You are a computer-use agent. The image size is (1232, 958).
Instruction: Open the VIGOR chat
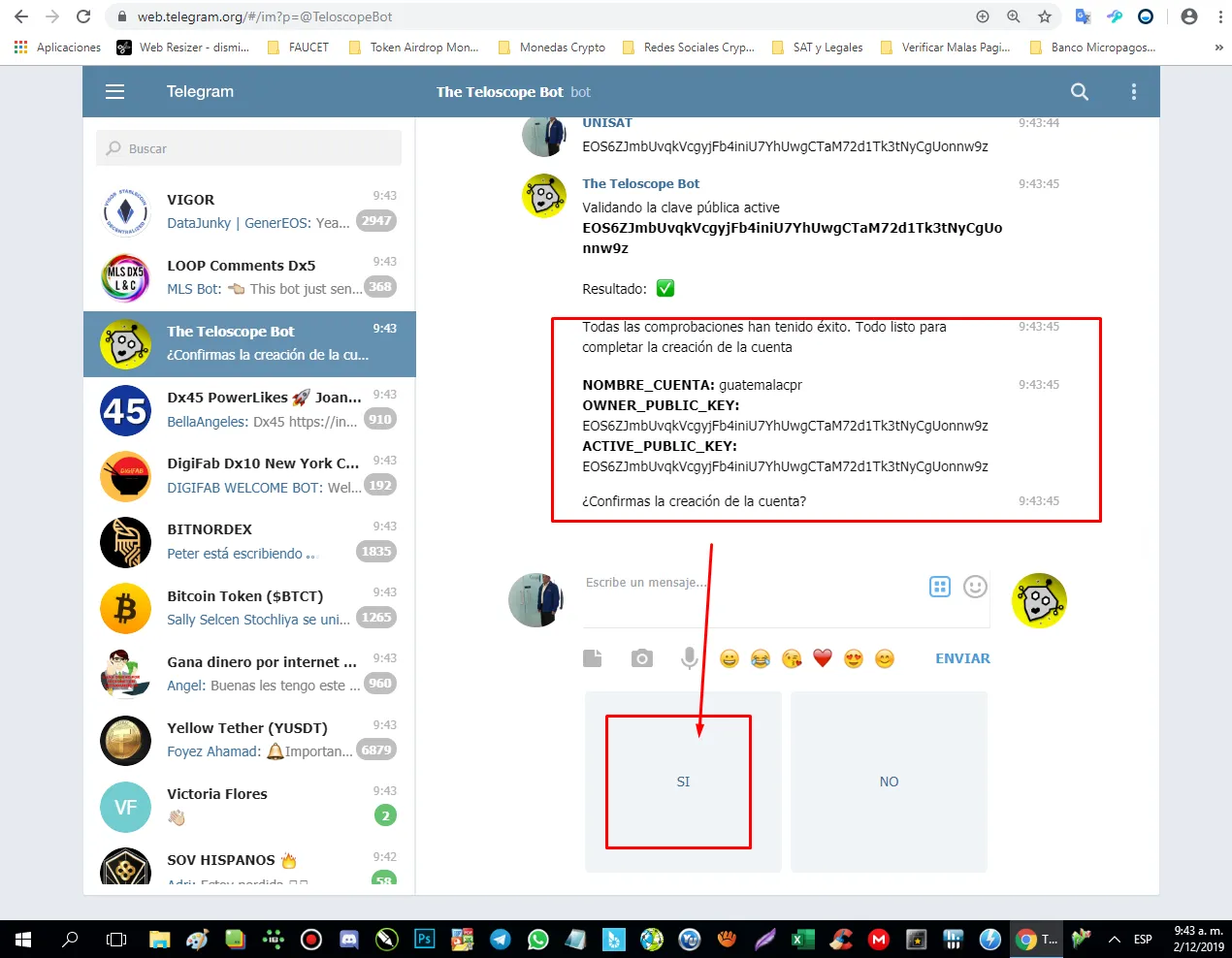[x=249, y=211]
